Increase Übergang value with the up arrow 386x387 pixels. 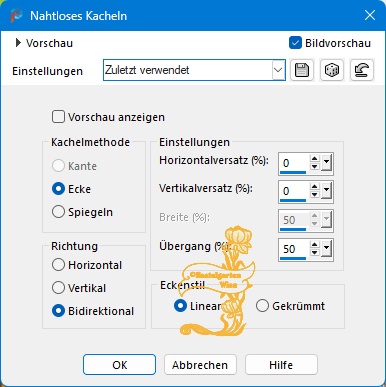pos(315,245)
